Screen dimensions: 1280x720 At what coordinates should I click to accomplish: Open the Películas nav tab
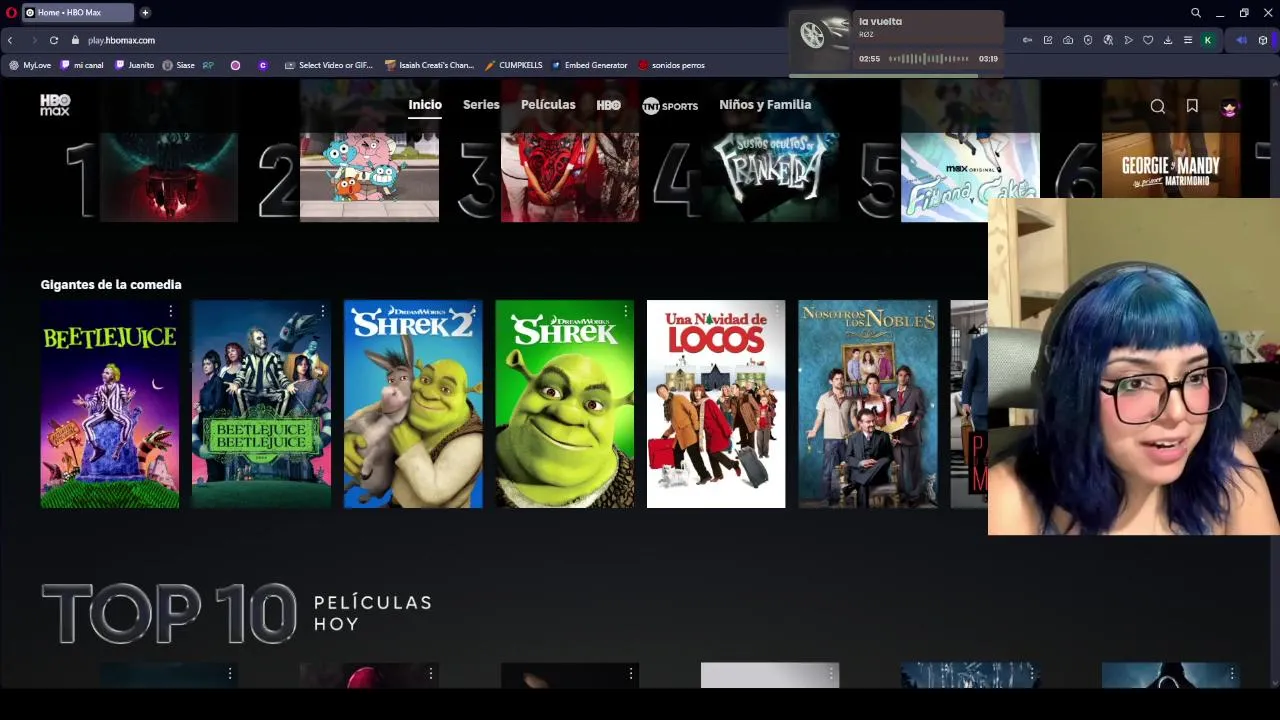(548, 105)
